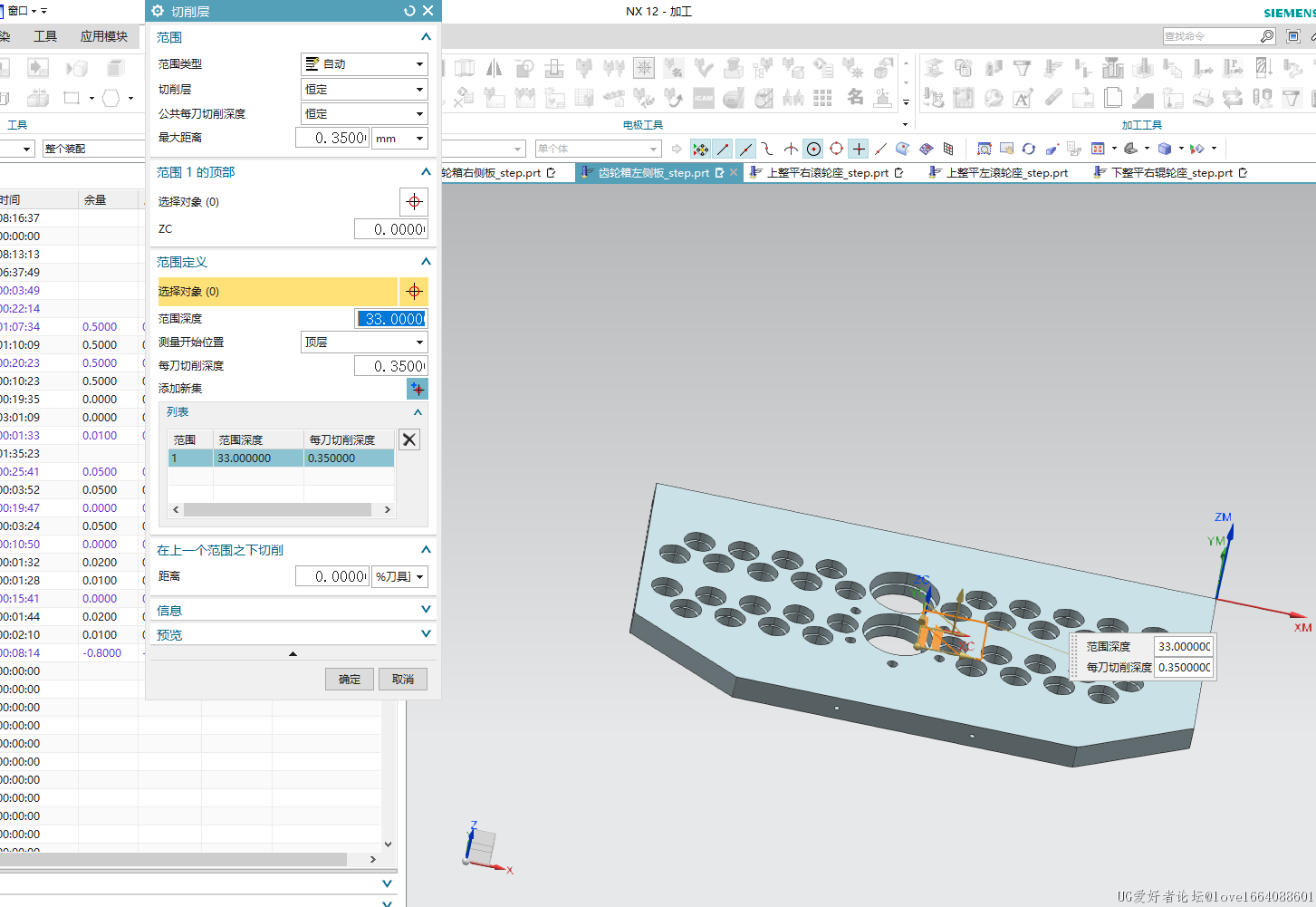Toggle Enable Snap Point in selection bar

(700, 149)
